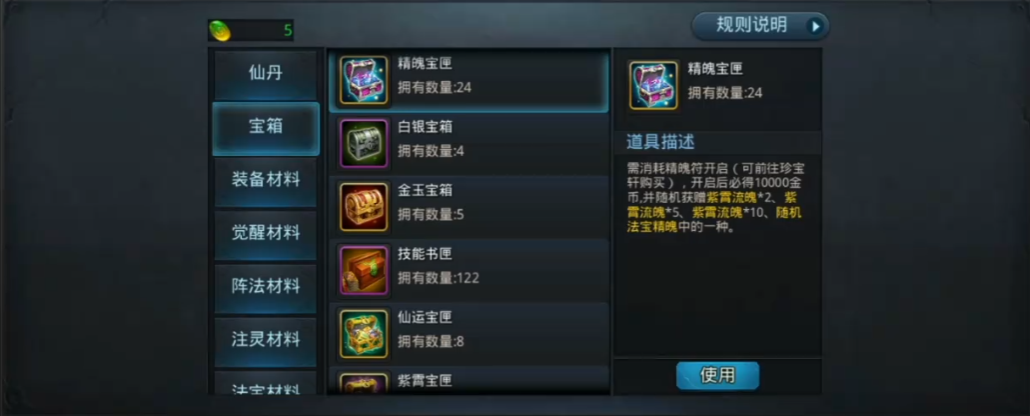Open the 阵法材料 tab
Screen dimensions: 1030x416
[265, 287]
